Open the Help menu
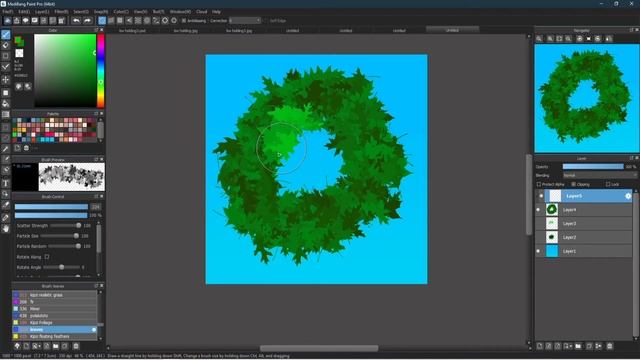Image resolution: width=640 pixels, height=360 pixels. click(216, 12)
